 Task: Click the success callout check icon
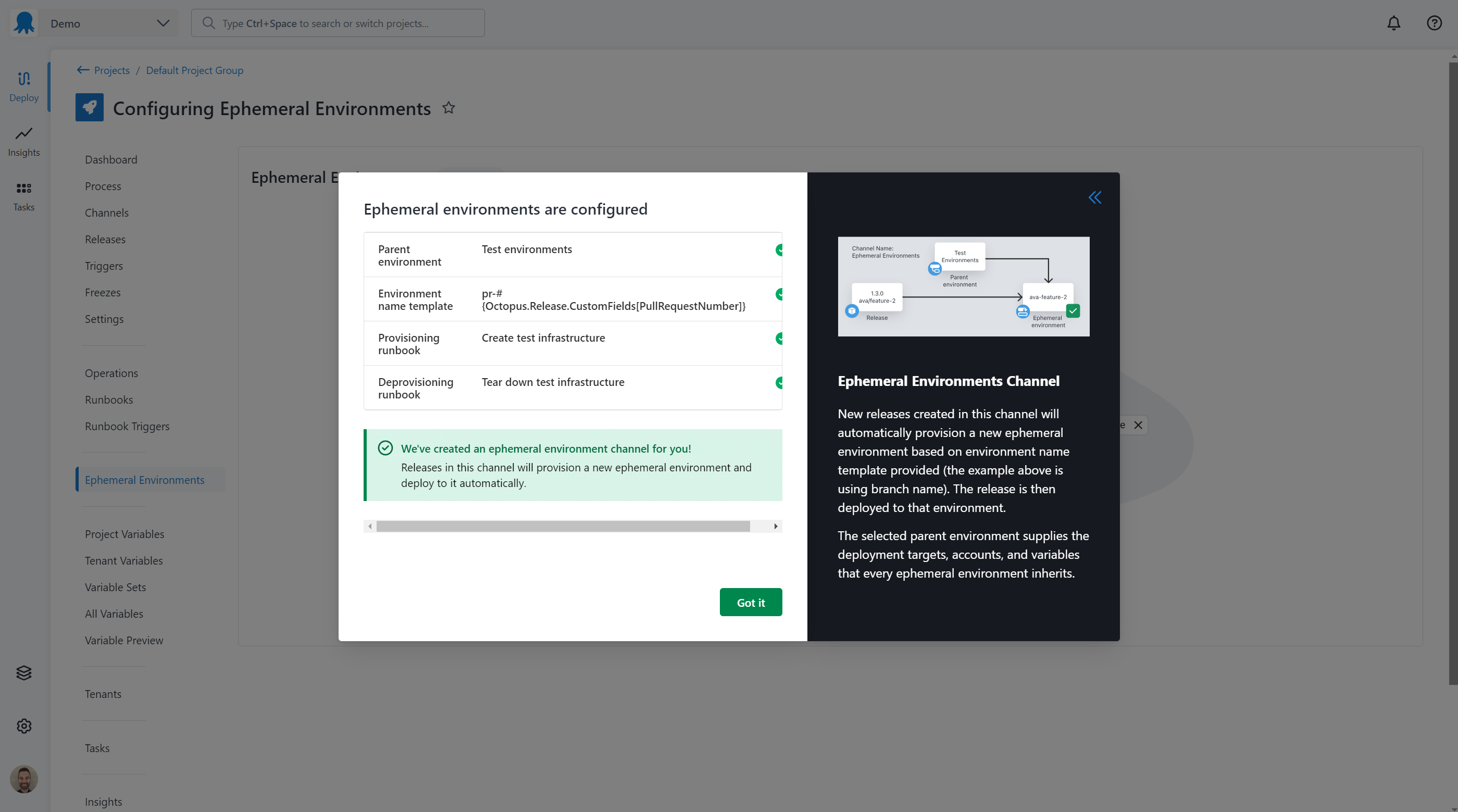pyautogui.click(x=385, y=448)
